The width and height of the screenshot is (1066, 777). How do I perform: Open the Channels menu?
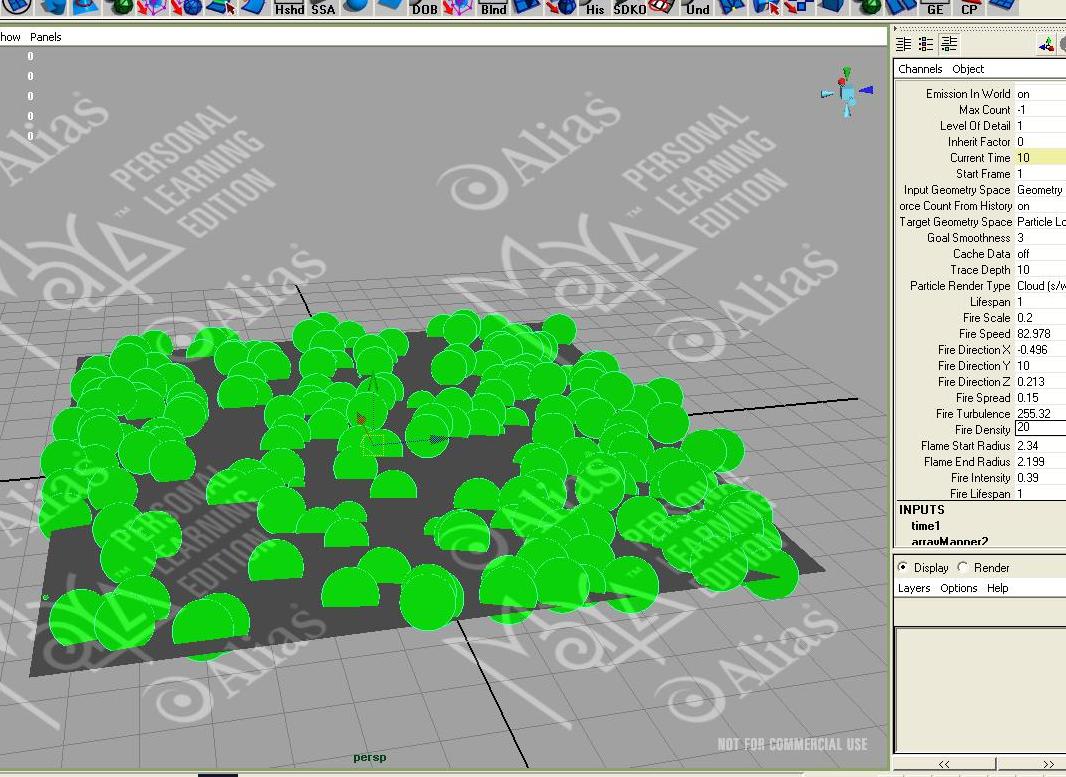click(920, 69)
